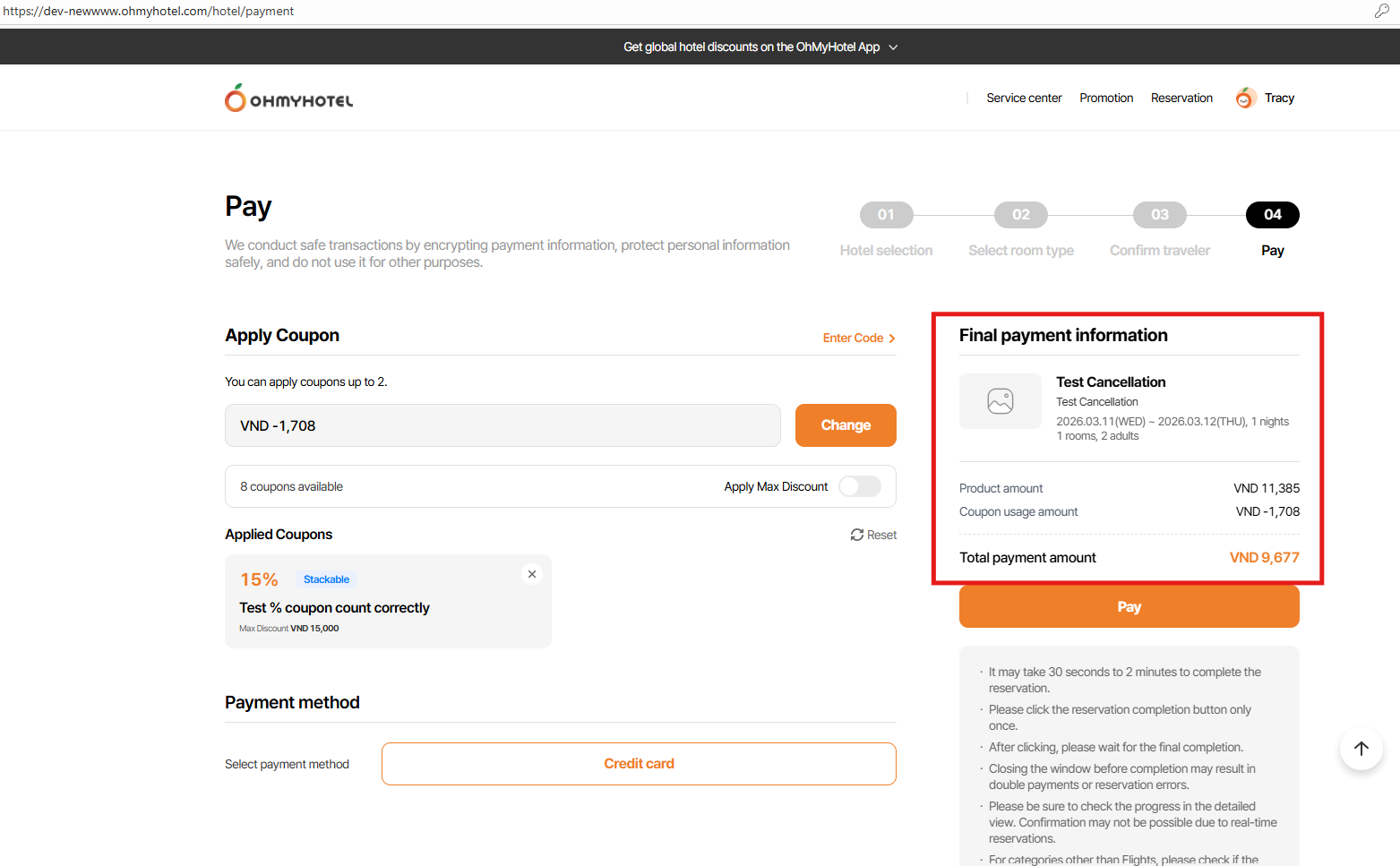This screenshot has height=866, width=1400.
Task: Click step 01 Hotel selection
Action: (886, 215)
